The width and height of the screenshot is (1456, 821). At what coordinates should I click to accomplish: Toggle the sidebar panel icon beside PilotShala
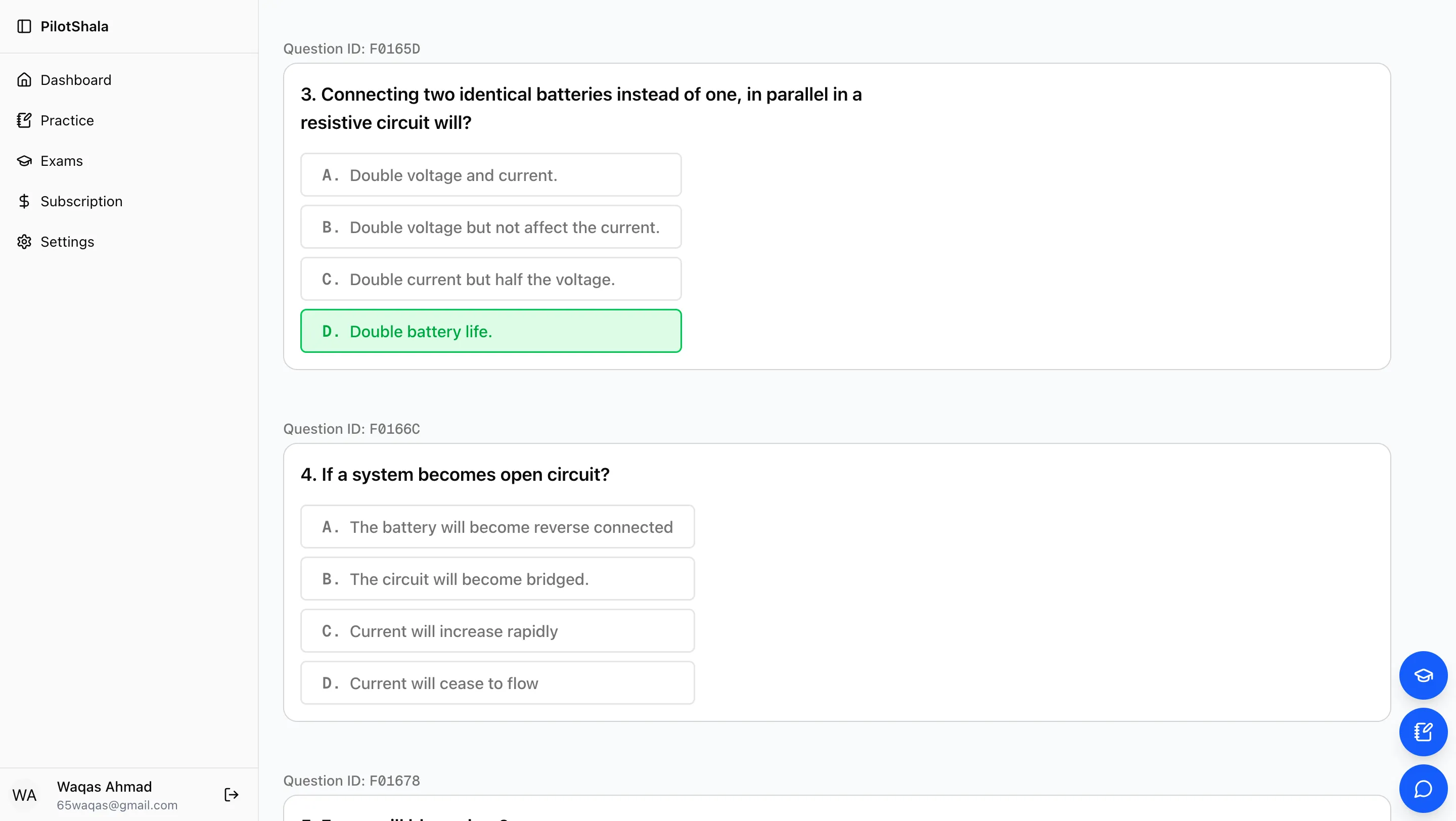(24, 27)
